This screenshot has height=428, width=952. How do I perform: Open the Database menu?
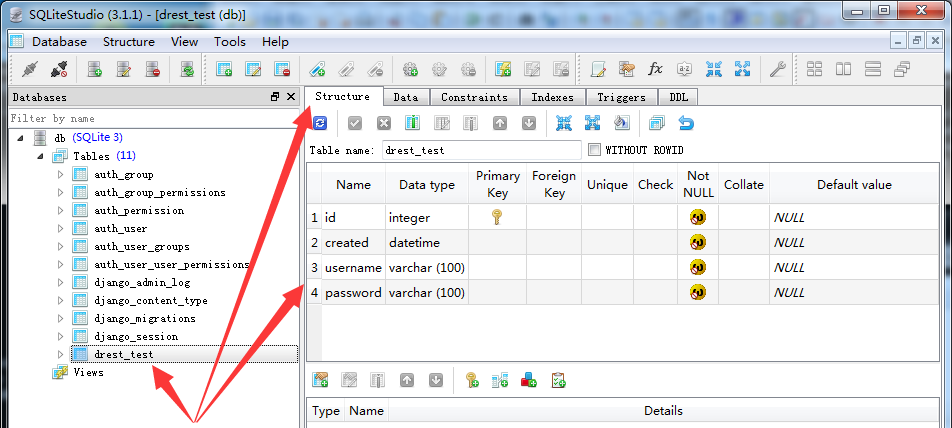(x=59, y=42)
